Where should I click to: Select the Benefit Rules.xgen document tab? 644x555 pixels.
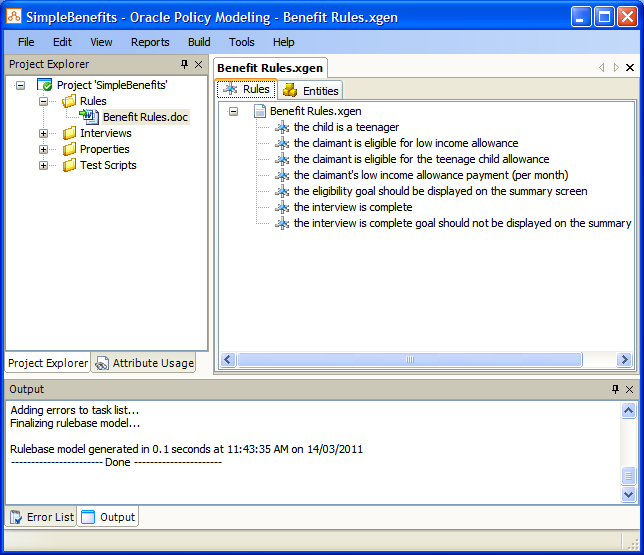pos(270,68)
